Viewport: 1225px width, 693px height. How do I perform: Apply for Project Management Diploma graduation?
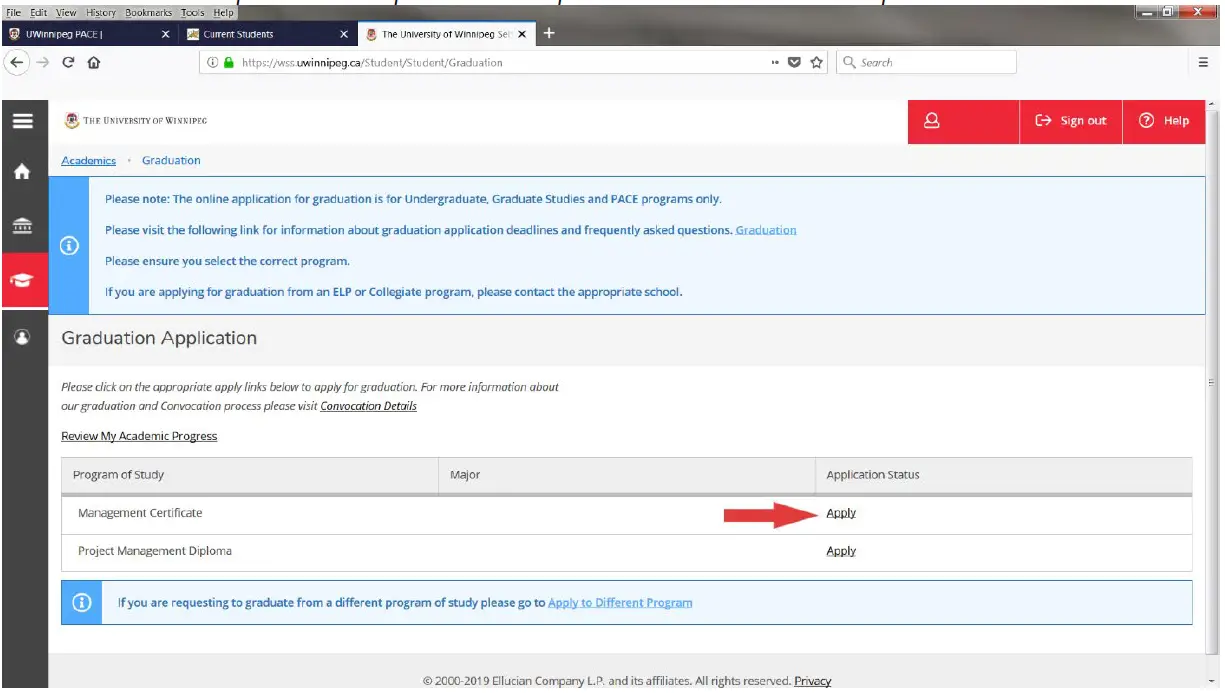(841, 551)
